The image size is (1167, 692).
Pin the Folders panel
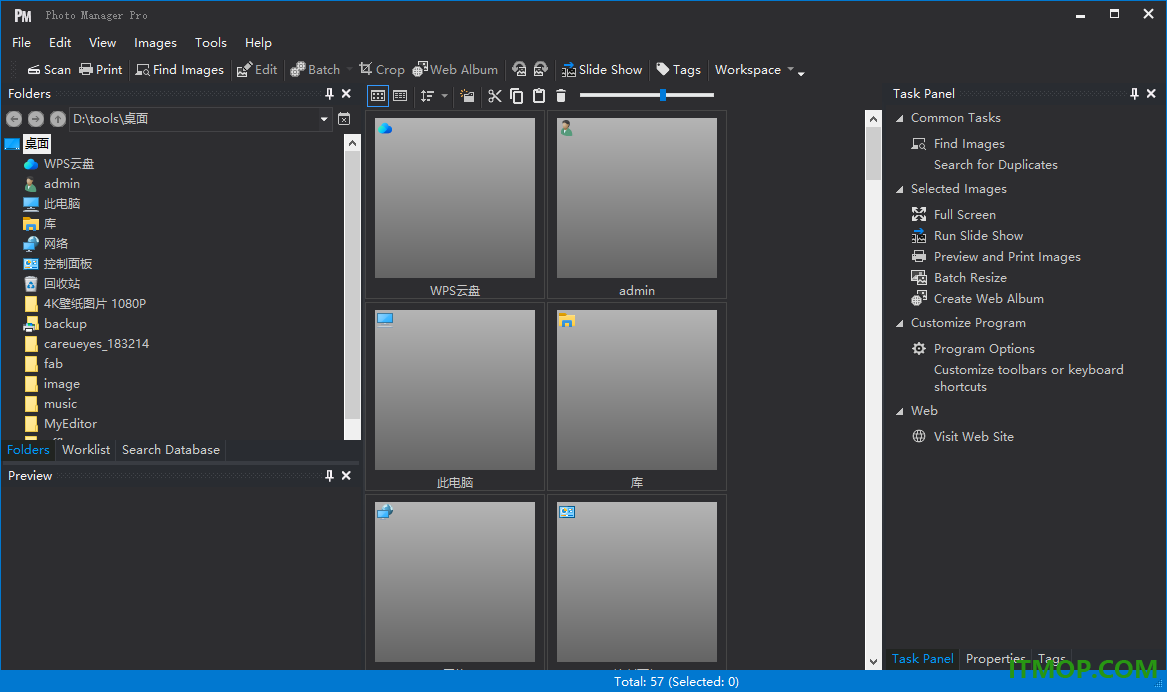coord(329,94)
